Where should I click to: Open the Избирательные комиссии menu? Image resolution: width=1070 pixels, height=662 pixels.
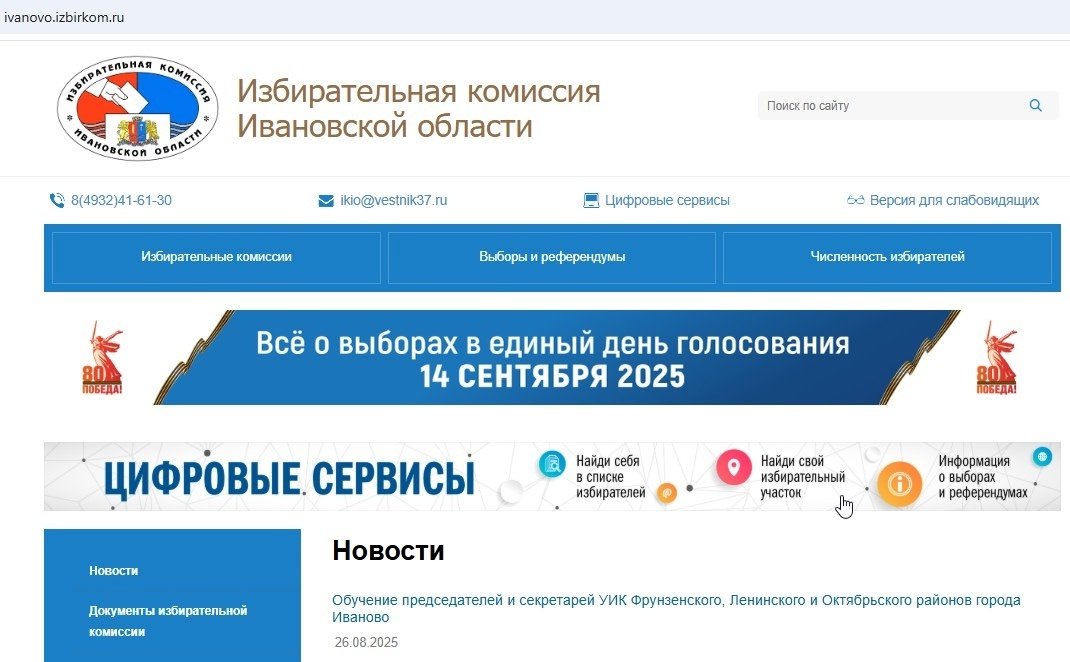tap(216, 257)
